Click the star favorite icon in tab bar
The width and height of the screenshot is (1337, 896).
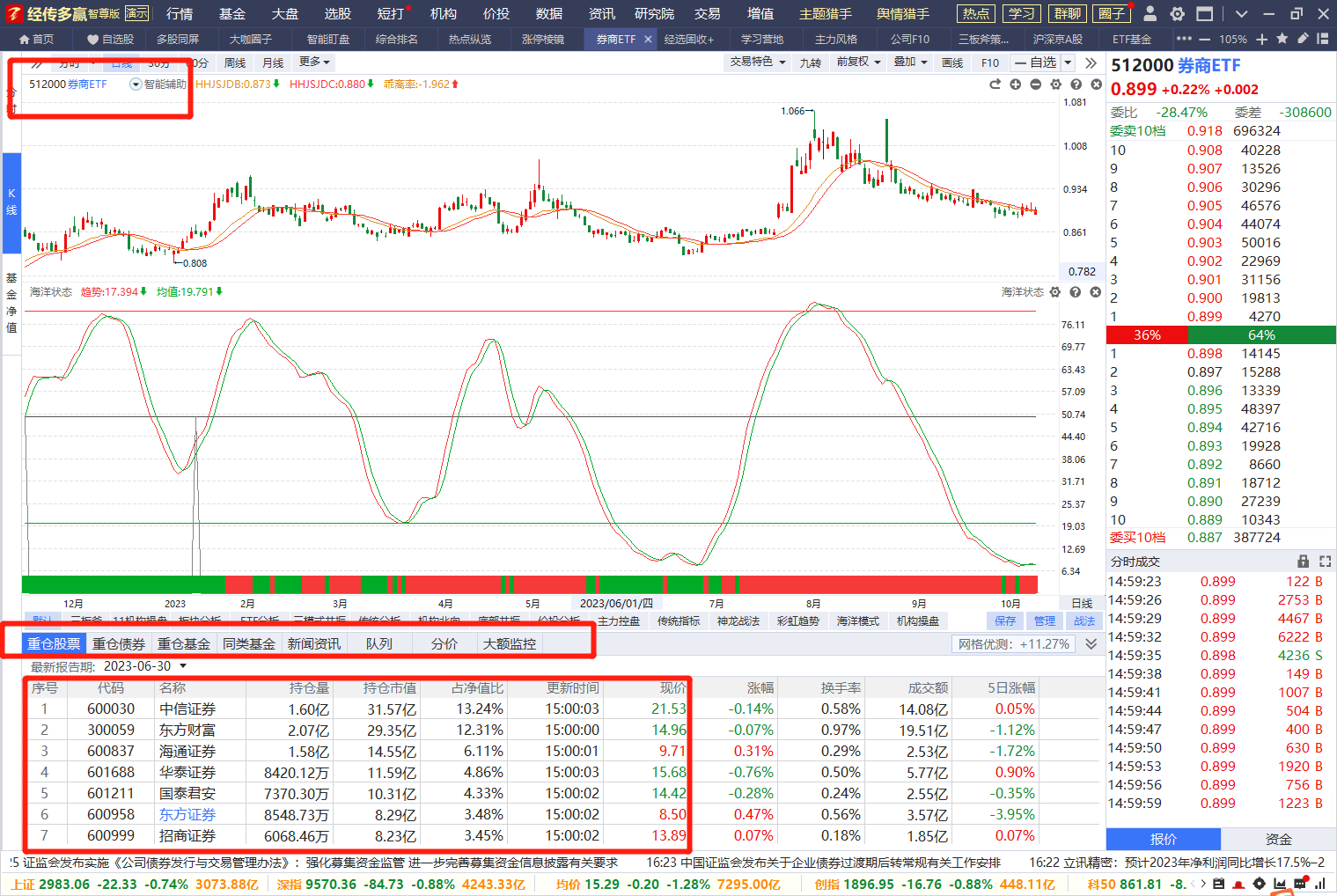(x=1282, y=39)
